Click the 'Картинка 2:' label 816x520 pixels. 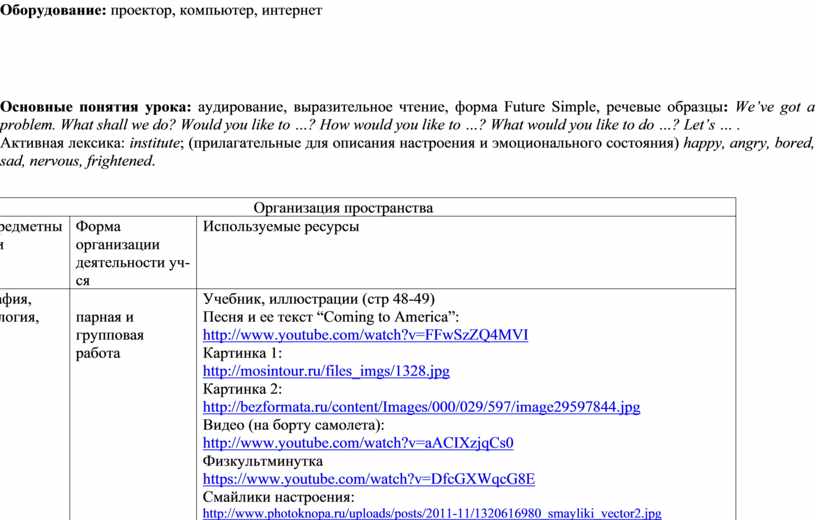click(243, 389)
